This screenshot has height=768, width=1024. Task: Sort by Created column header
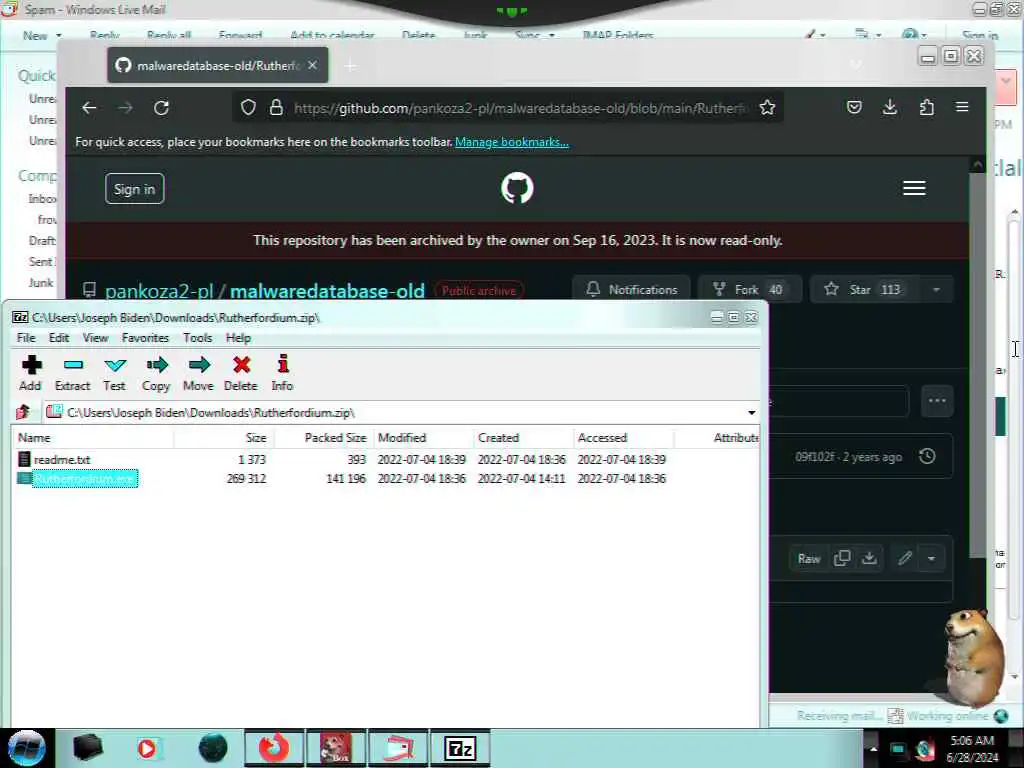click(523, 438)
